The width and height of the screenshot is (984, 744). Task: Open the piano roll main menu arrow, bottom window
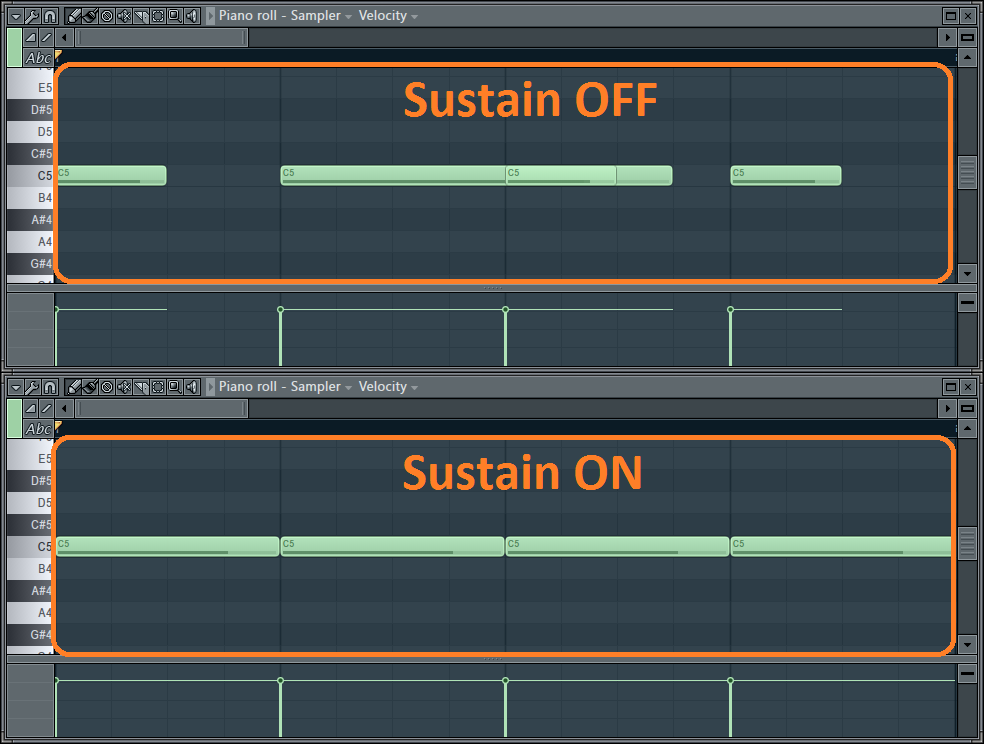click(15, 387)
